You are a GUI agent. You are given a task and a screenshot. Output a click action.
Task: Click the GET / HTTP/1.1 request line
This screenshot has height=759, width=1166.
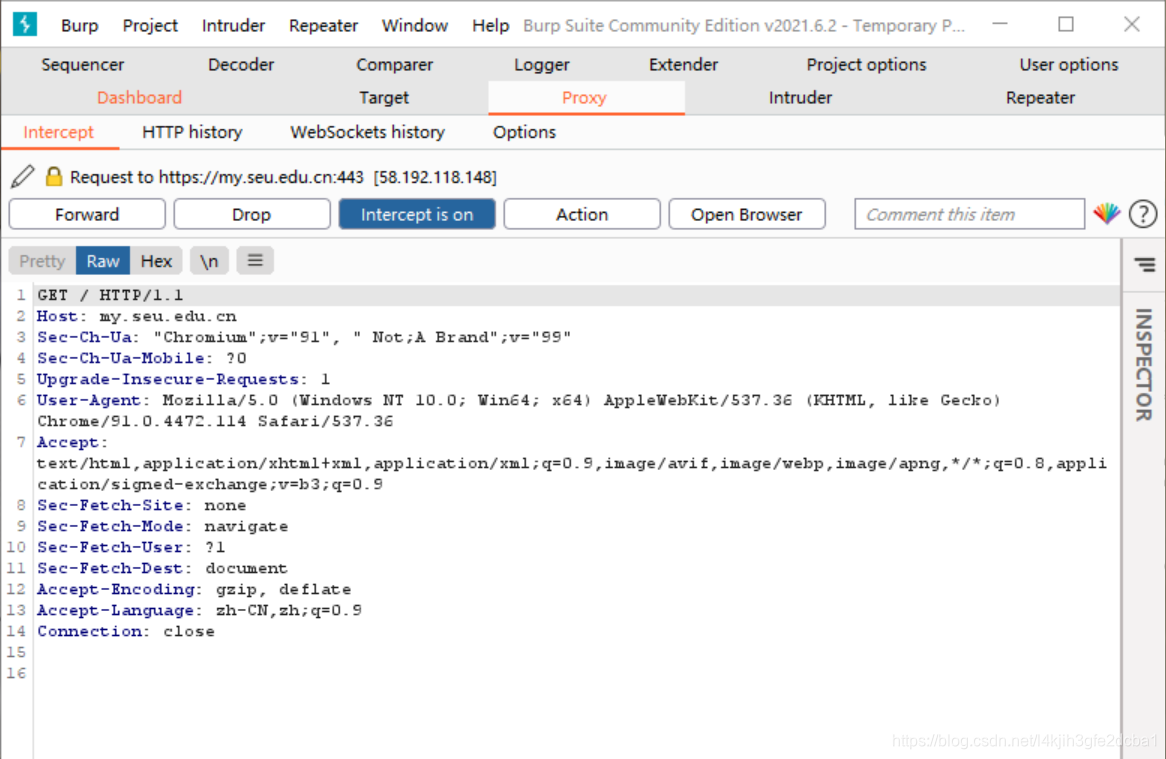click(110, 295)
